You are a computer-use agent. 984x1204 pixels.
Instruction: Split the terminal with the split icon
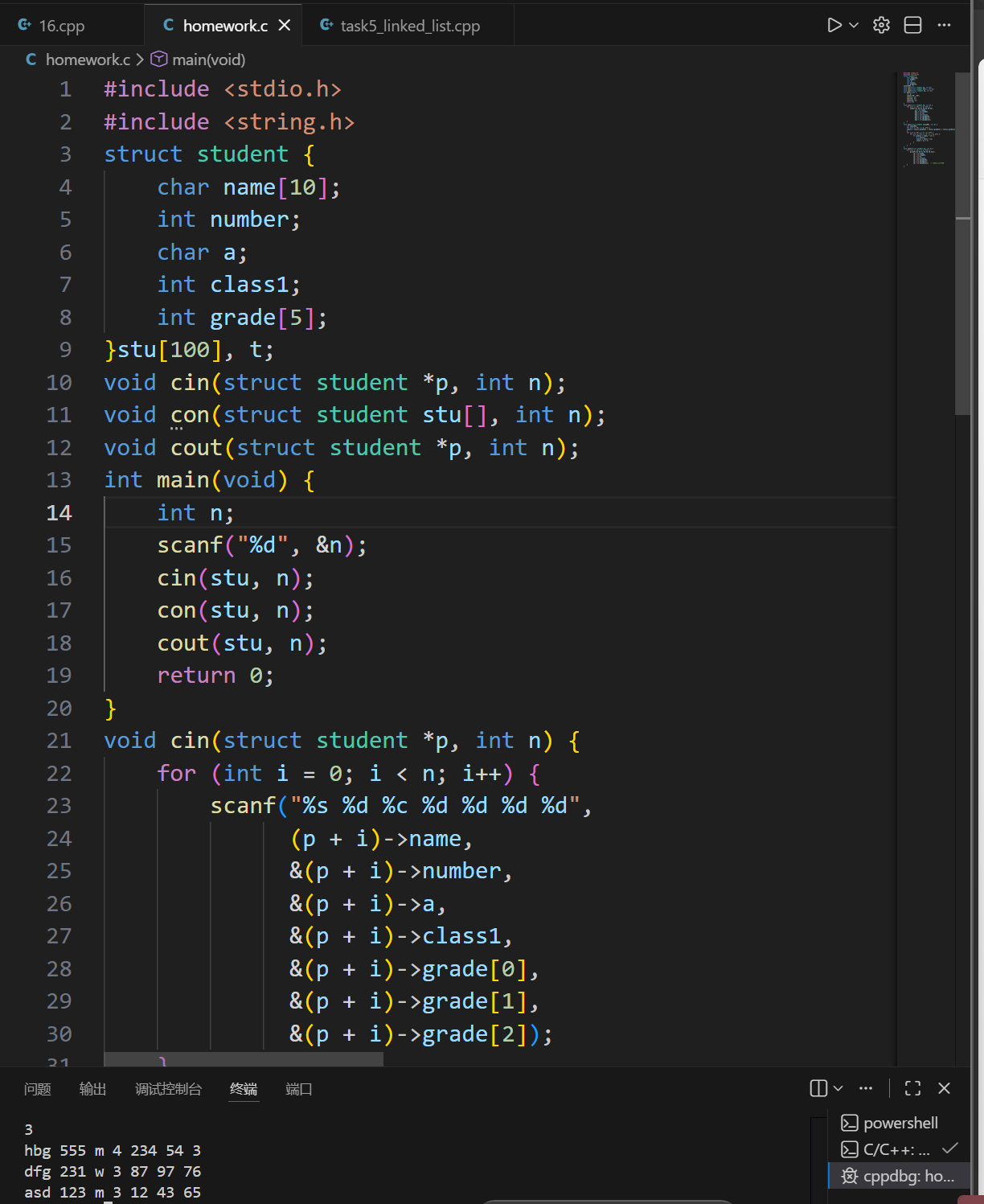click(818, 1088)
